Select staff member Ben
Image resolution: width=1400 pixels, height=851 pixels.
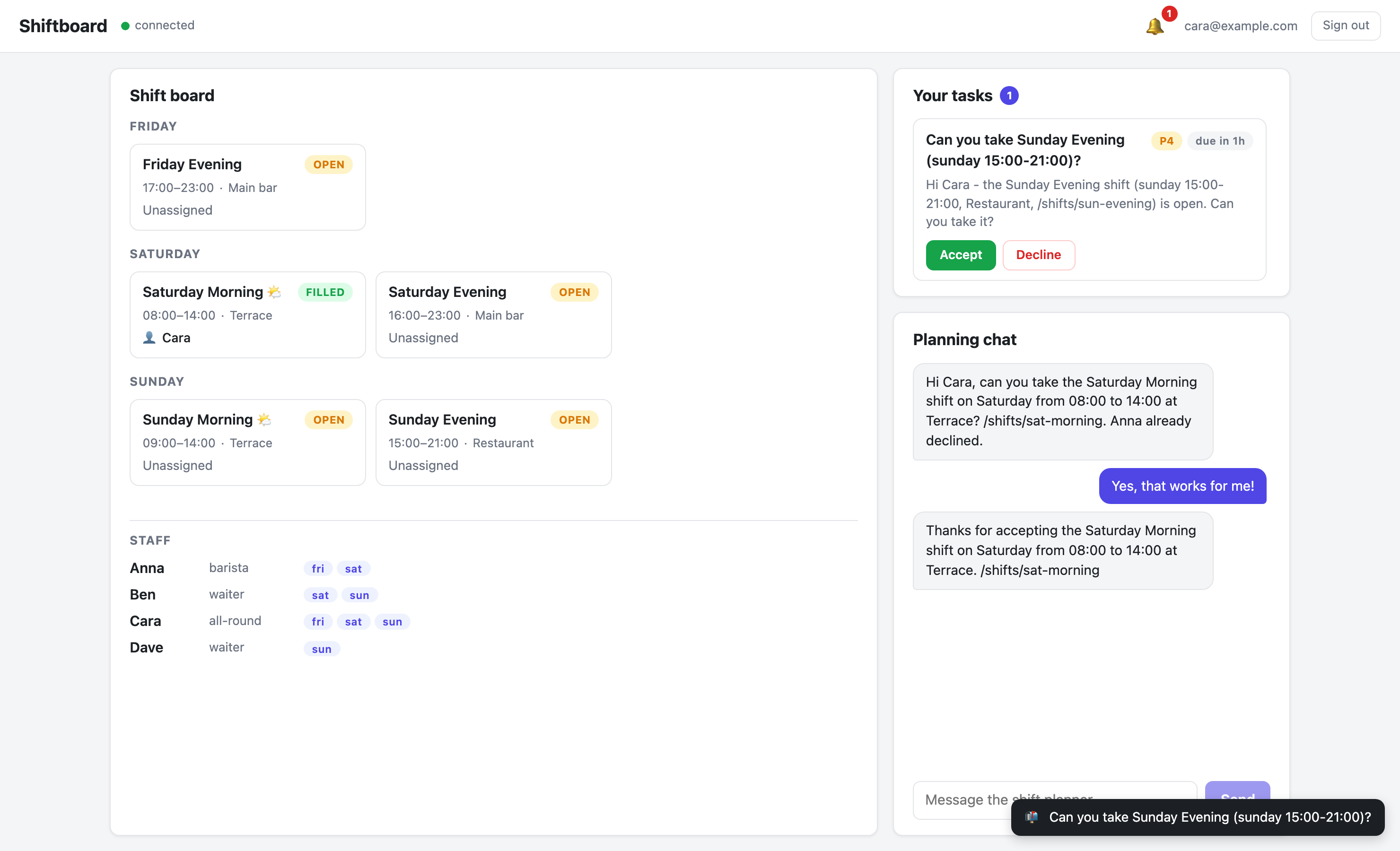pos(143,595)
